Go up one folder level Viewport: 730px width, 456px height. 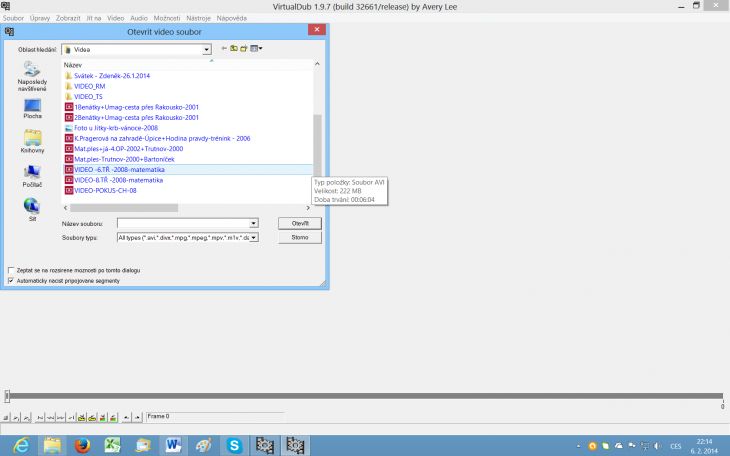pyautogui.click(x=234, y=48)
